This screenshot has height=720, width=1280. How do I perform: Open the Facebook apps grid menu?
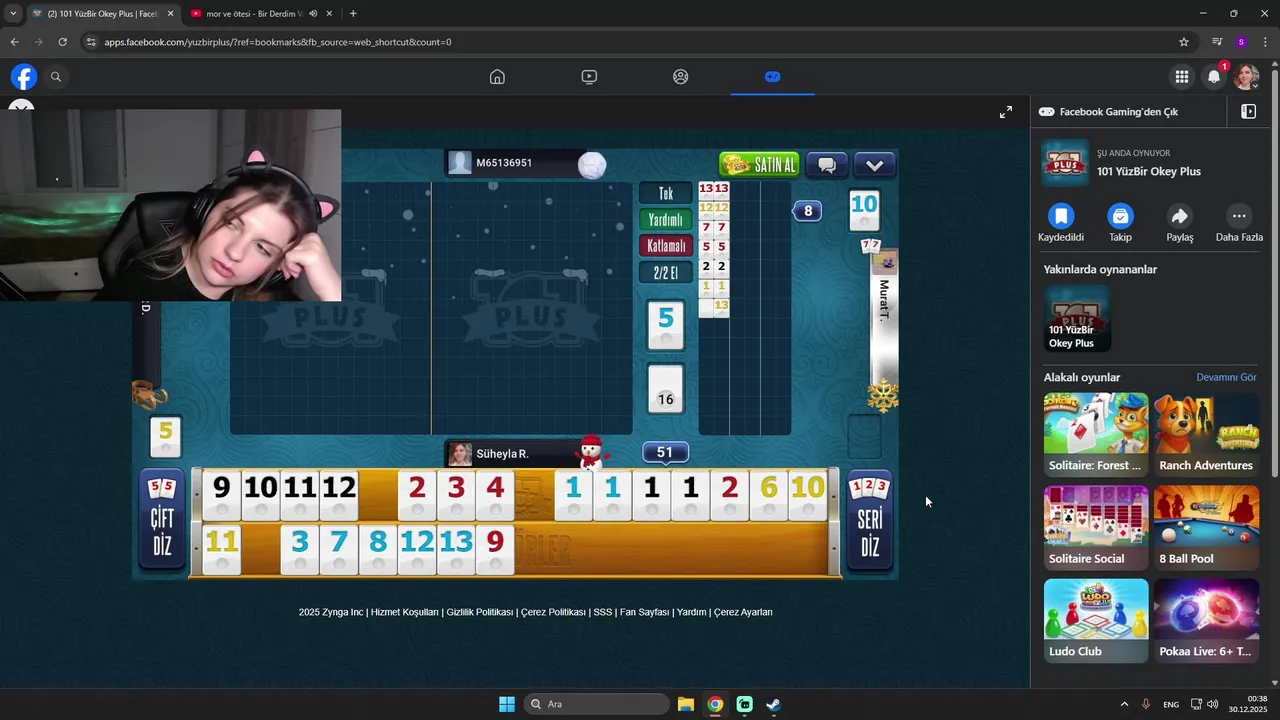(1182, 77)
